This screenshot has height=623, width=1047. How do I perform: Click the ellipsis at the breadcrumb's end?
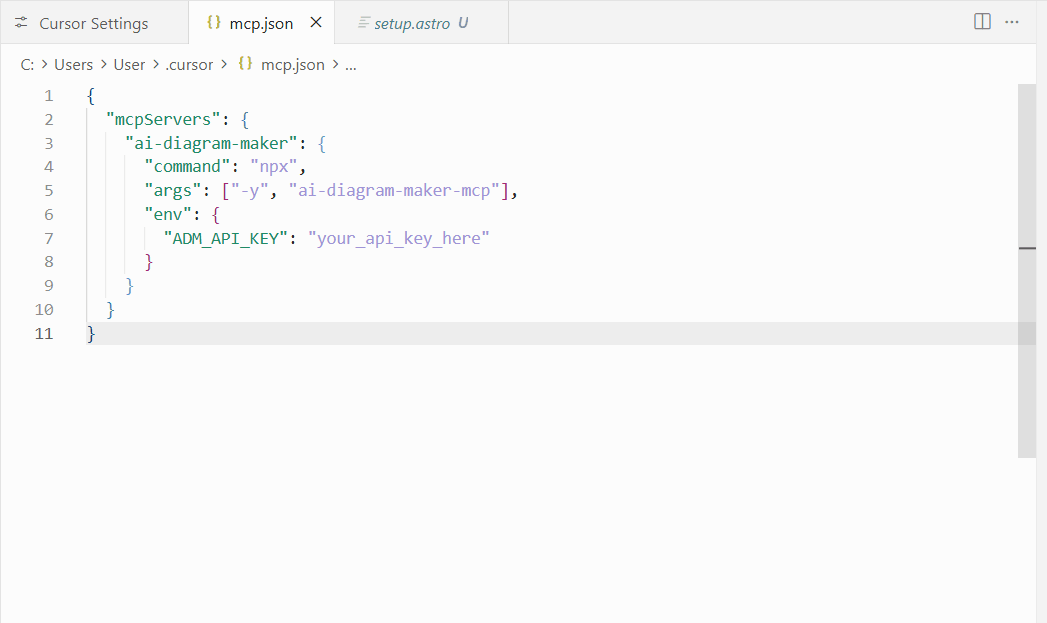point(350,64)
